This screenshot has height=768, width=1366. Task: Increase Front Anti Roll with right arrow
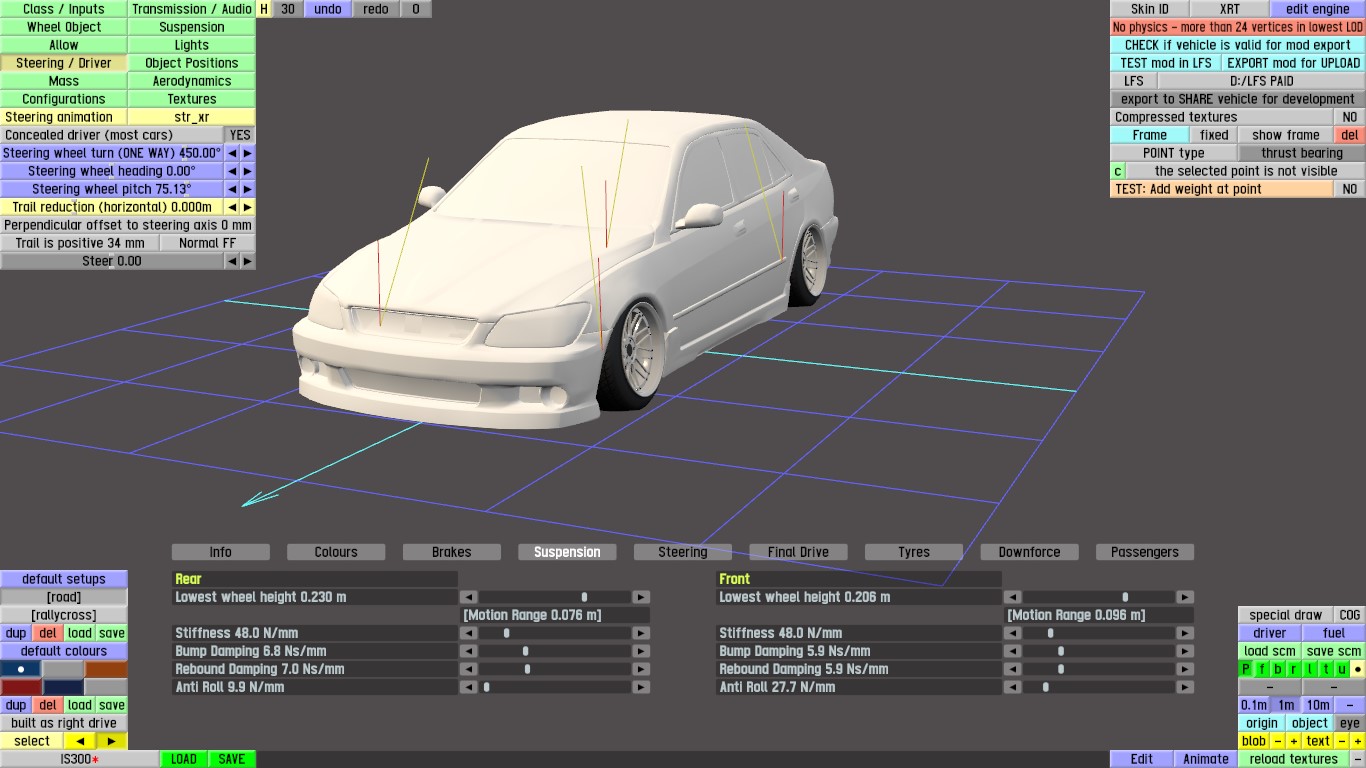pyautogui.click(x=1186, y=687)
